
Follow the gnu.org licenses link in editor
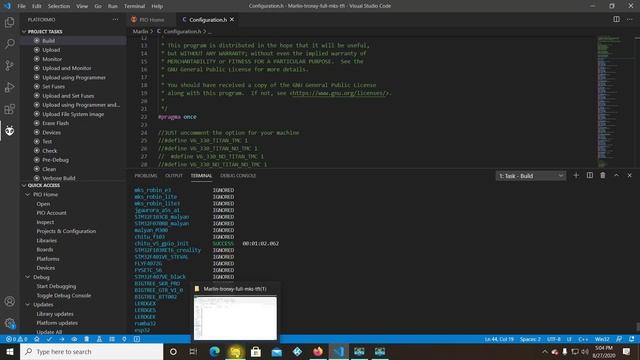point(339,93)
